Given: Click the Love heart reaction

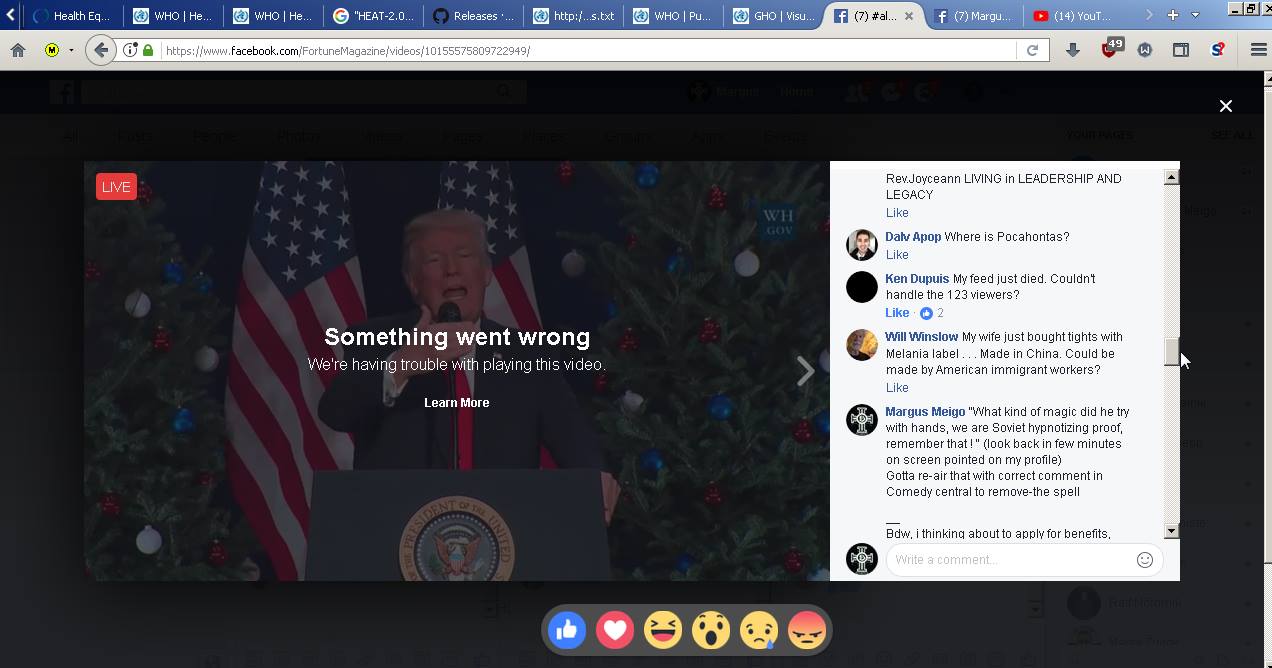Looking at the screenshot, I should click(615, 630).
